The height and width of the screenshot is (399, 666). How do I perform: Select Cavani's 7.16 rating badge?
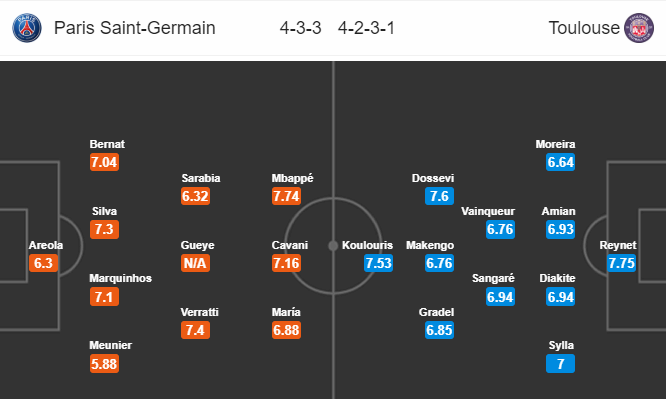pos(286,263)
